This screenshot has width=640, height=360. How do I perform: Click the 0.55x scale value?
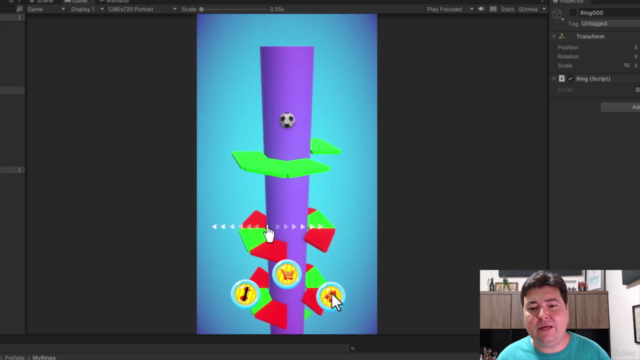[x=277, y=9]
